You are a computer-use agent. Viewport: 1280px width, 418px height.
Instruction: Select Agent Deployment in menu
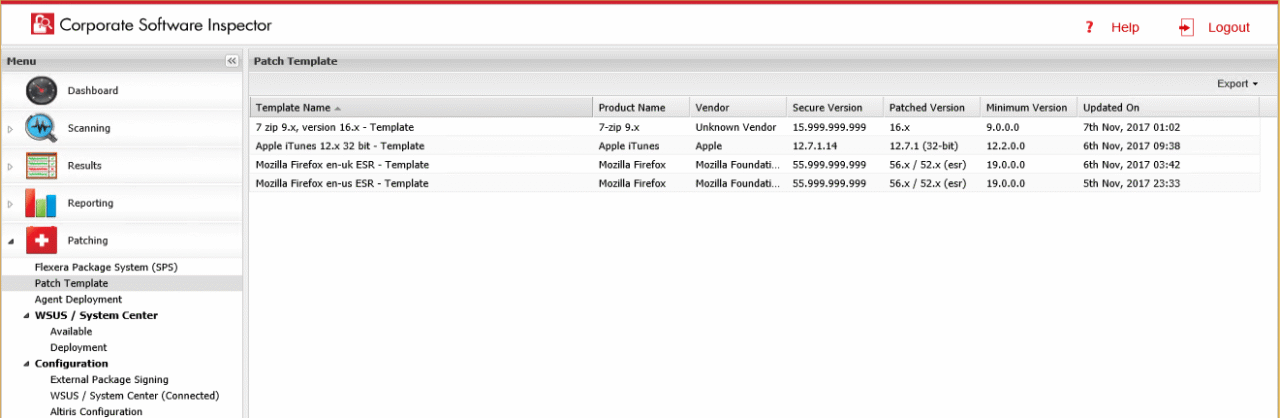coord(78,300)
